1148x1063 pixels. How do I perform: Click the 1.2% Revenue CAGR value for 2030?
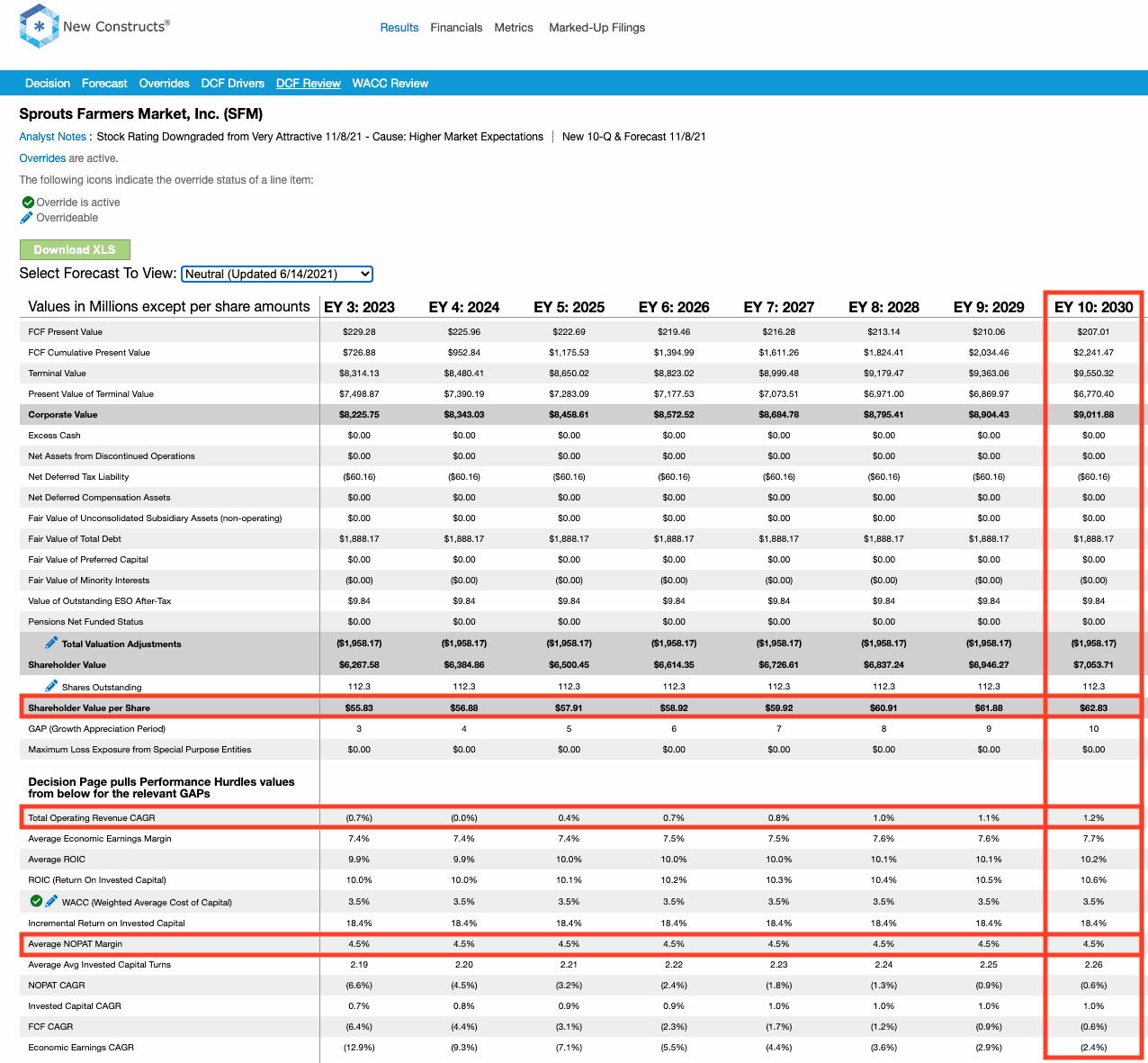tap(1094, 818)
